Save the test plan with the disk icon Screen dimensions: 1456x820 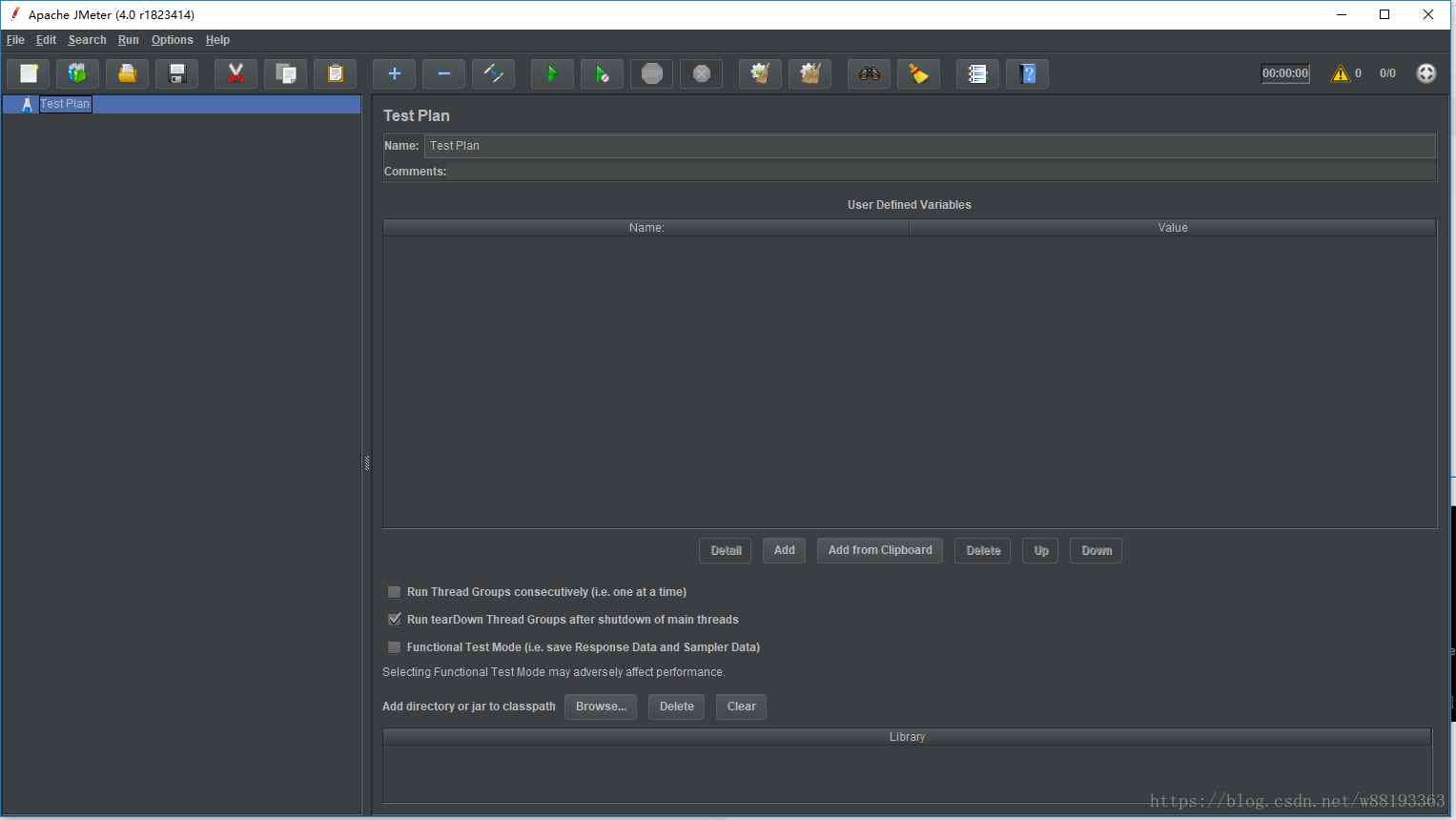177,73
